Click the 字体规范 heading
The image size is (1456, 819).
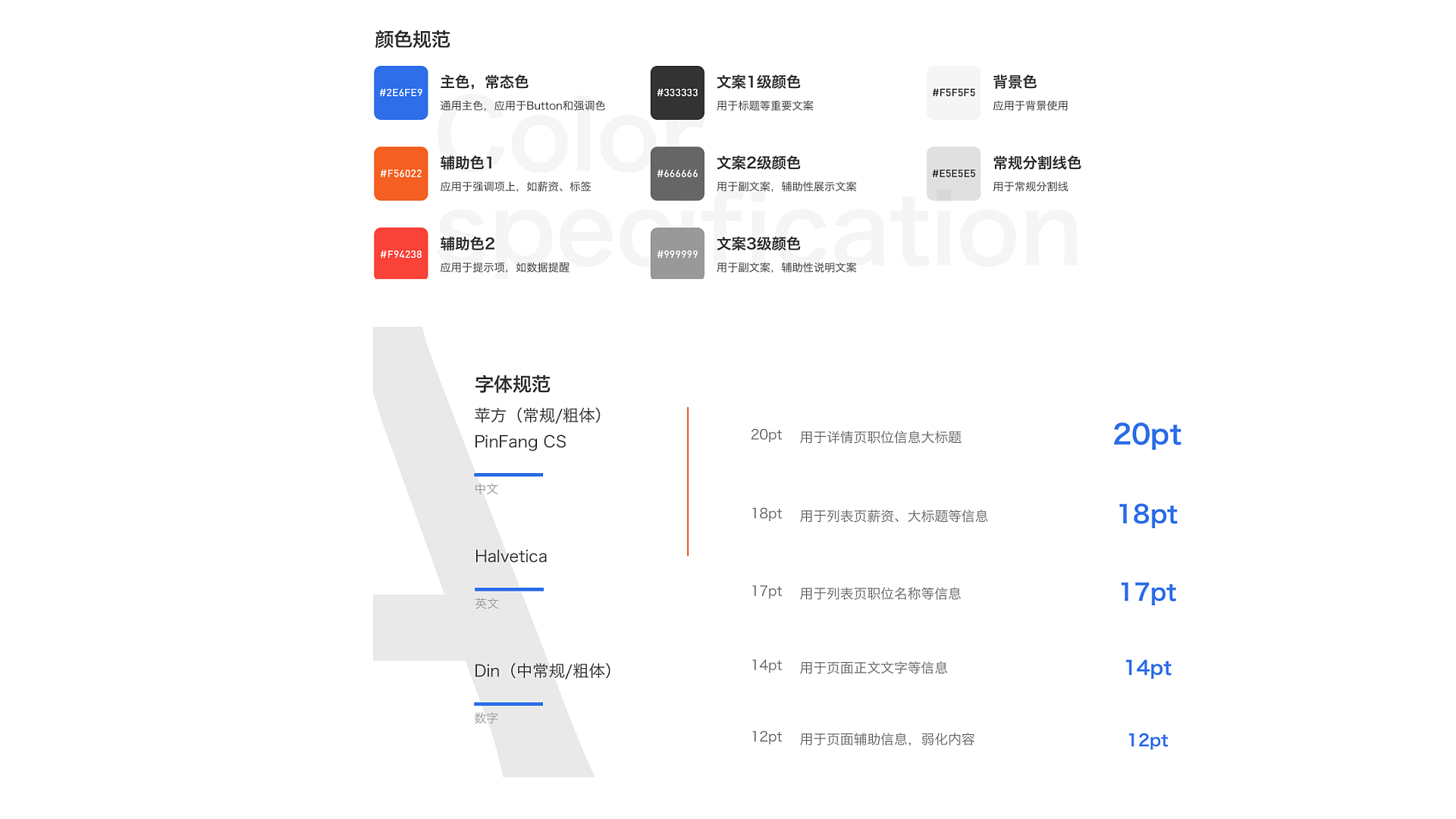512,384
